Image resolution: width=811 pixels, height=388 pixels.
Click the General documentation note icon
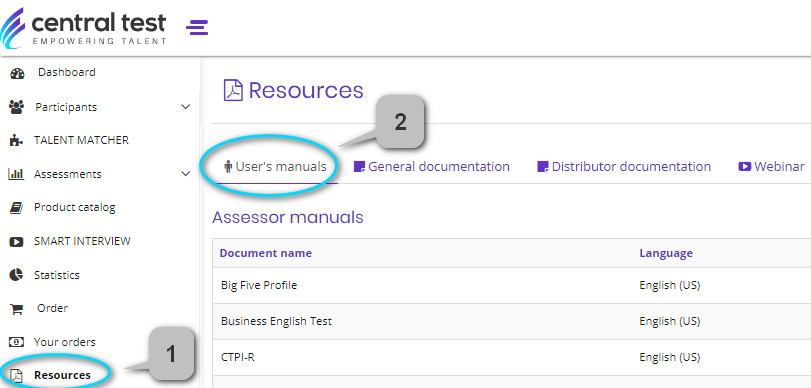click(x=359, y=167)
